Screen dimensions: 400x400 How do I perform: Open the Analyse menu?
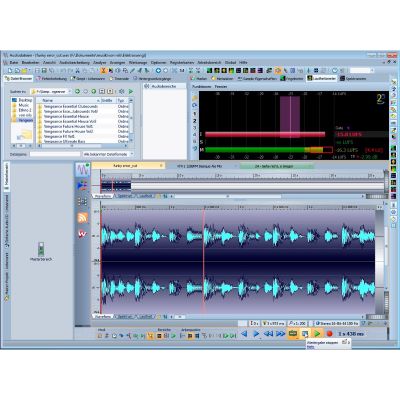[x=99, y=62]
